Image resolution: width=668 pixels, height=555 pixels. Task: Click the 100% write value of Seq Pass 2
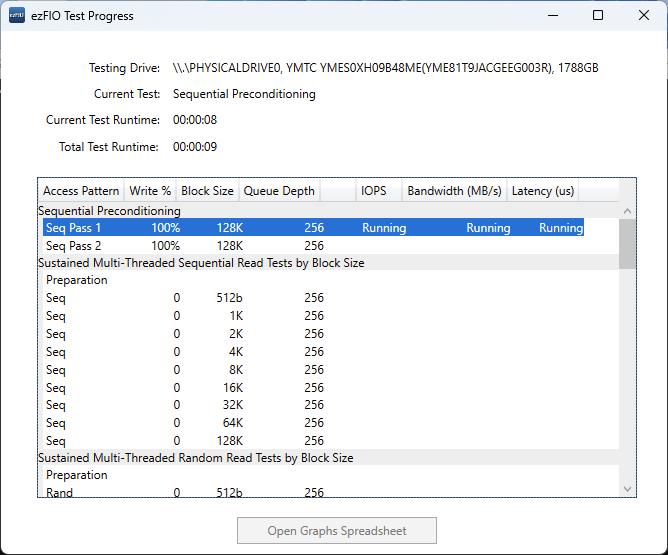[166, 246]
